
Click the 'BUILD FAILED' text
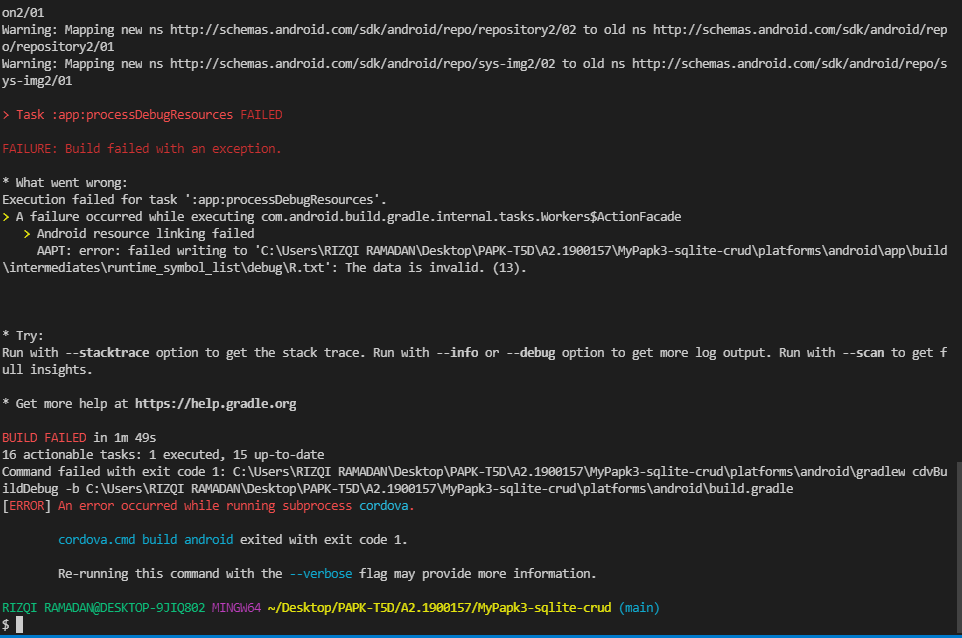(x=44, y=437)
